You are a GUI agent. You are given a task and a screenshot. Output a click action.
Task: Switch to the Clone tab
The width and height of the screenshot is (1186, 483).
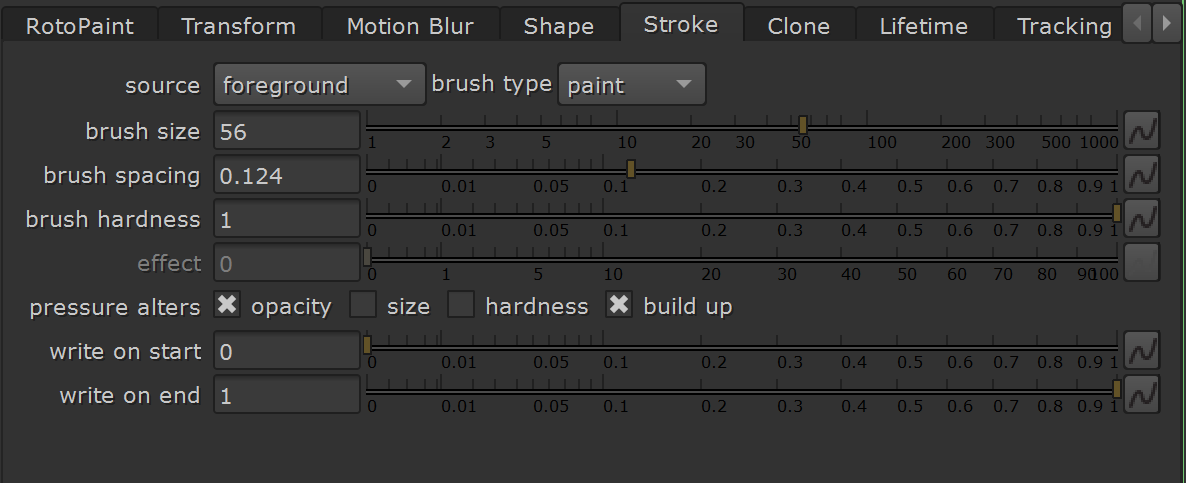pyautogui.click(x=799, y=26)
